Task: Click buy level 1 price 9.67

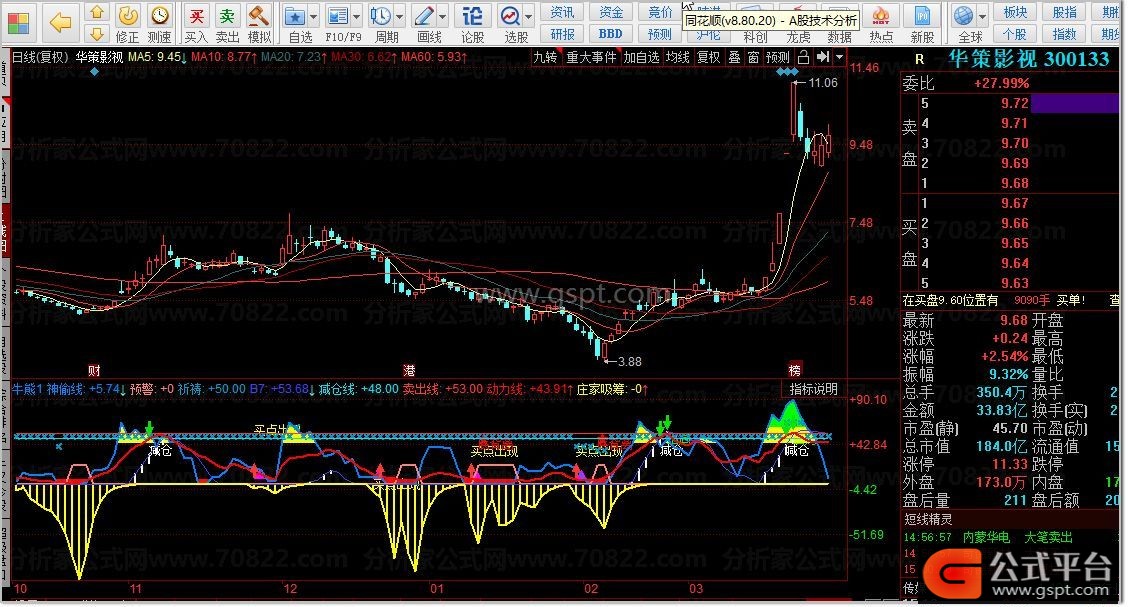Action: [1014, 204]
